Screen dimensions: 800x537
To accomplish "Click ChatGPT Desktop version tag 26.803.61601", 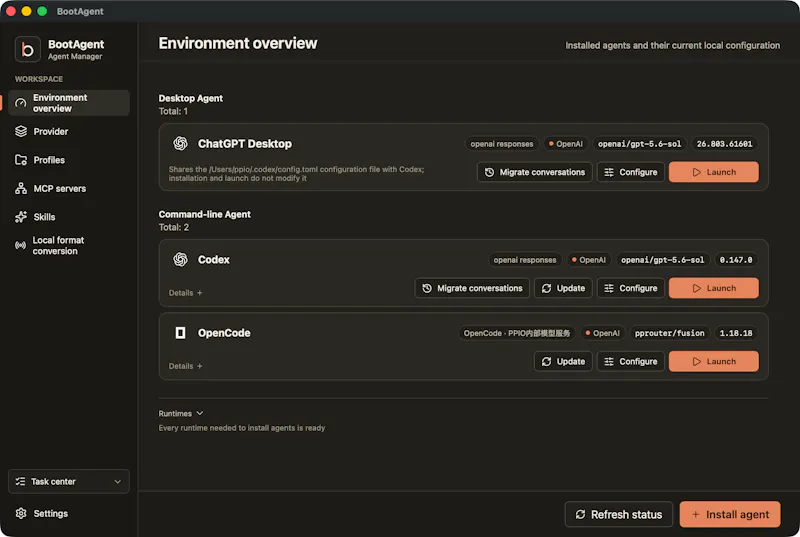I will pos(724,144).
